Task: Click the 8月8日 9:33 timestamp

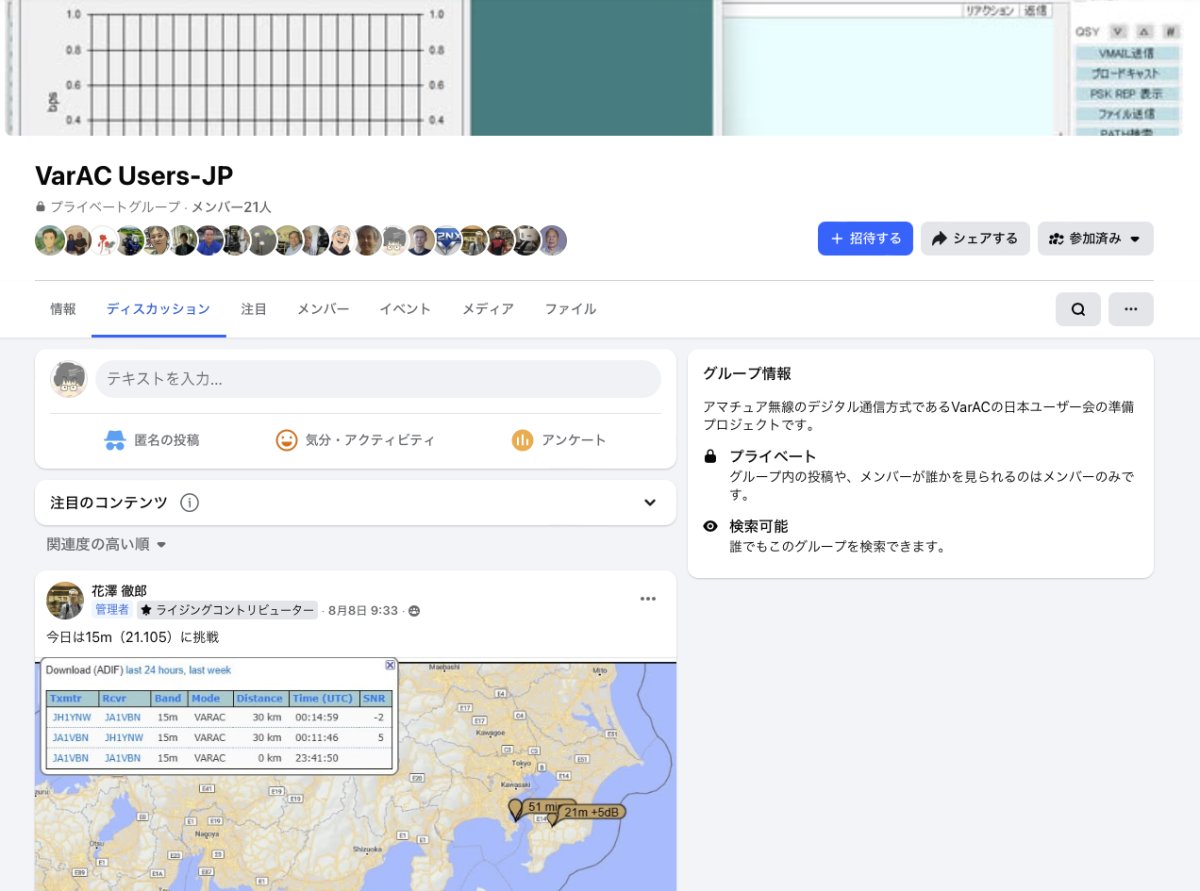Action: [x=363, y=610]
